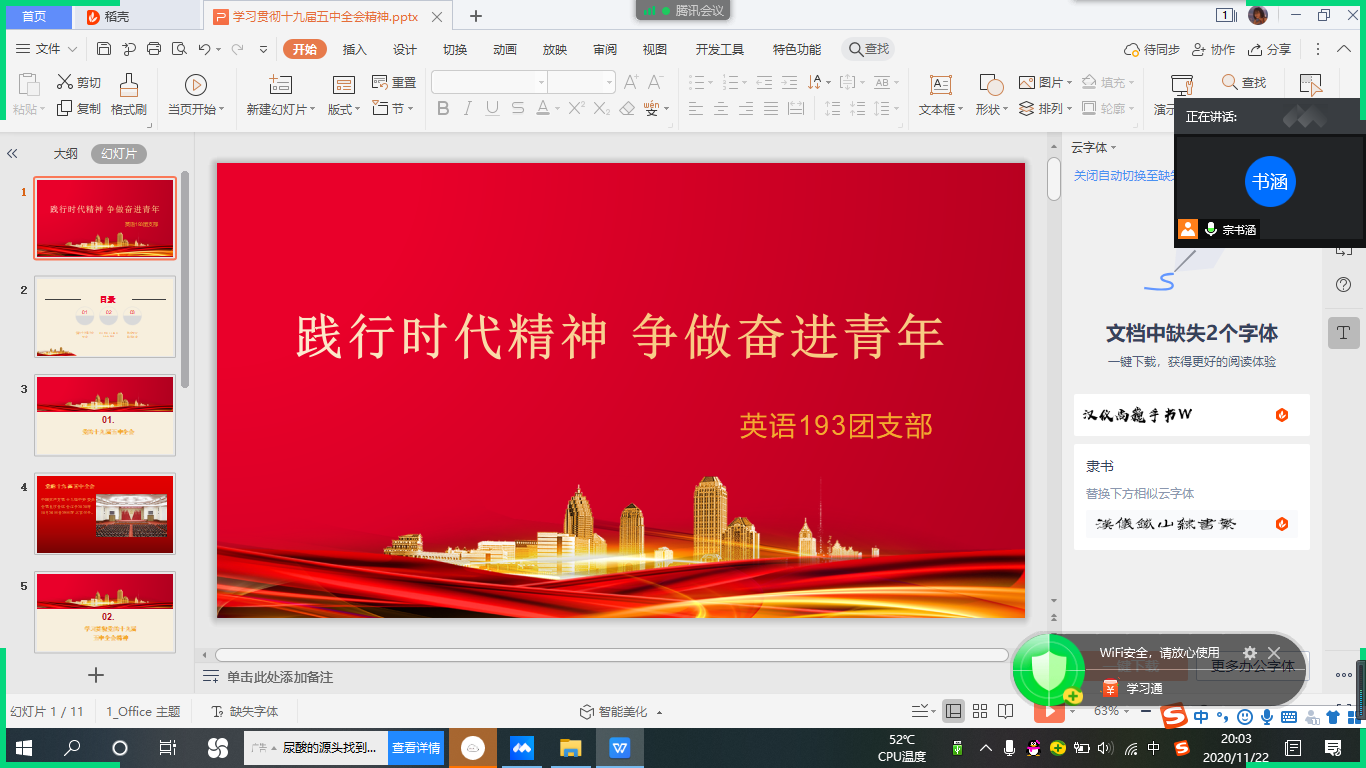Viewport: 1366px width, 768px height.
Task: Click the font T icon in right sidebar
Action: (1343, 332)
